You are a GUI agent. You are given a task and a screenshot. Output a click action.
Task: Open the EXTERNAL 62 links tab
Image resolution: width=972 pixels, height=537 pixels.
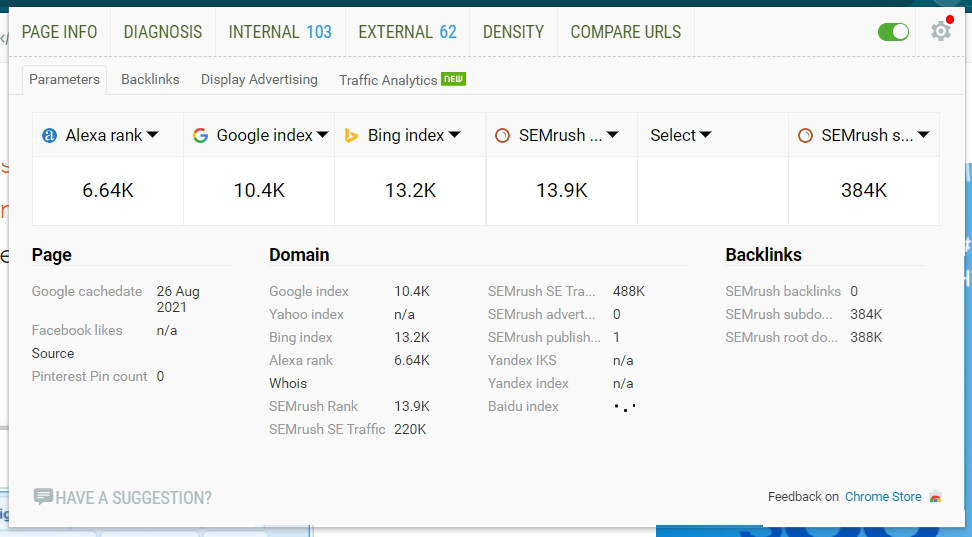pyautogui.click(x=407, y=32)
